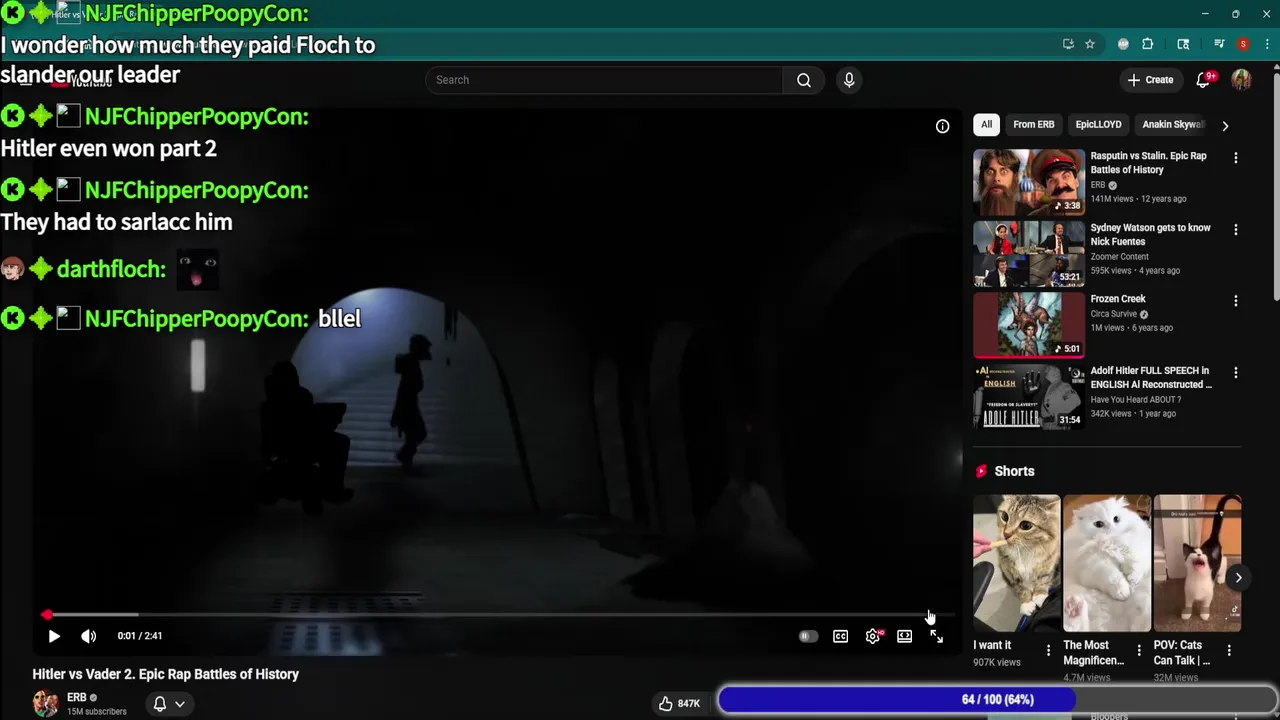Enter full screen mode
1280x720 pixels.
(936, 636)
